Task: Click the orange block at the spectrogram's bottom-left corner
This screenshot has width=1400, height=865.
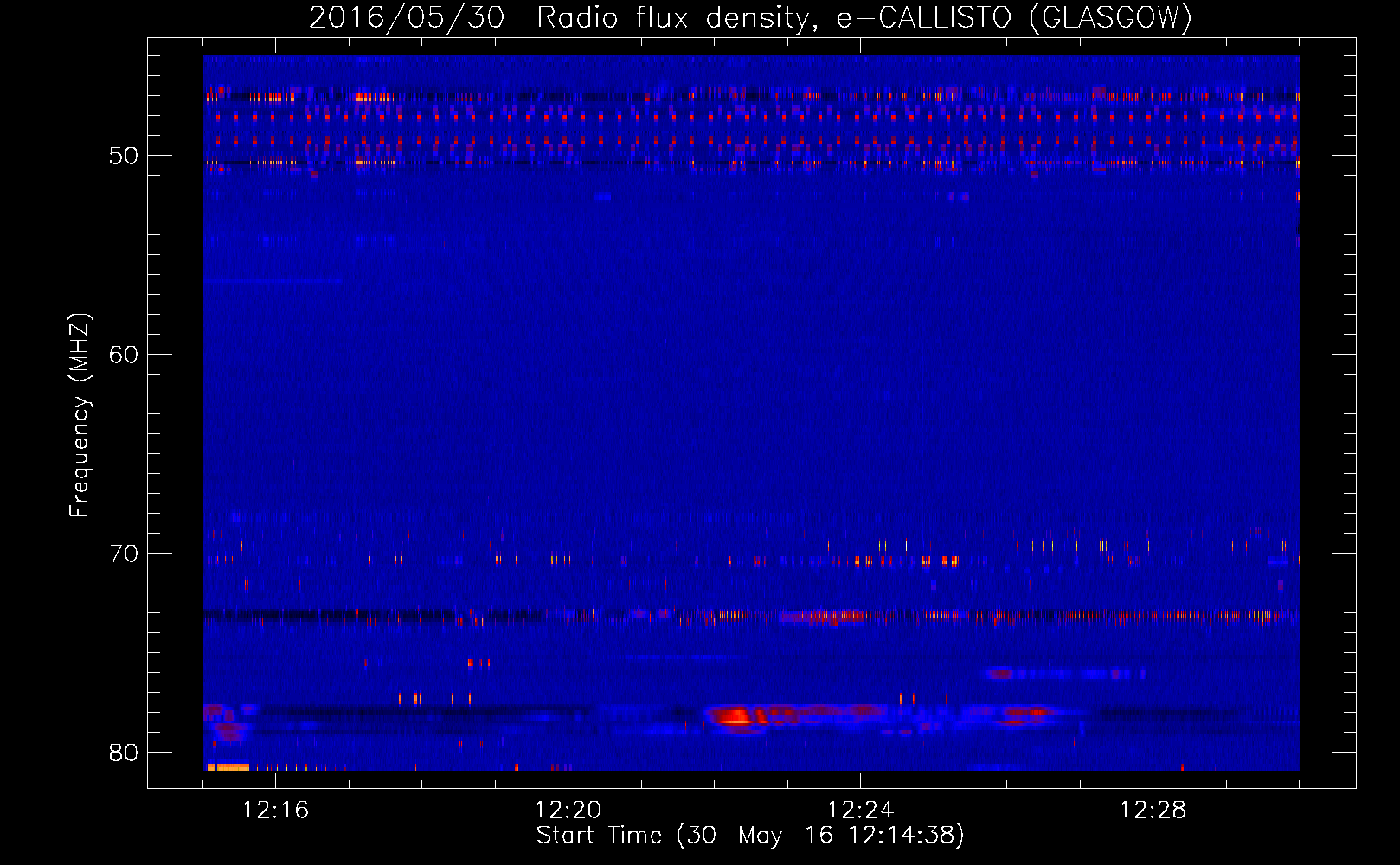Action: point(228,767)
